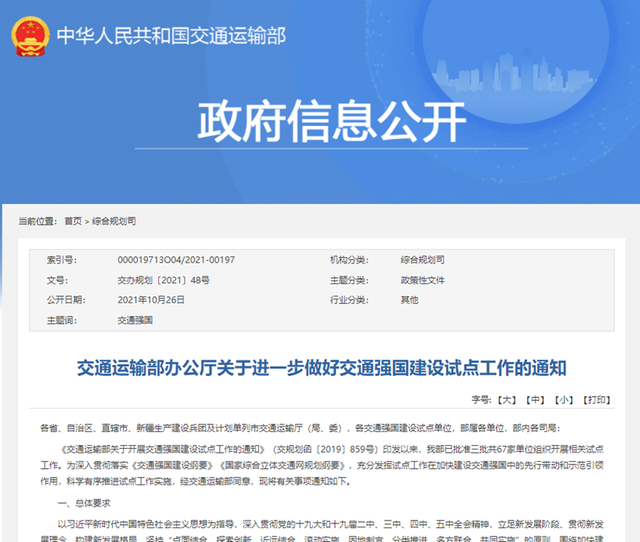The height and width of the screenshot is (542, 640).
Task: Click the 打印 print button
Action: [596, 400]
